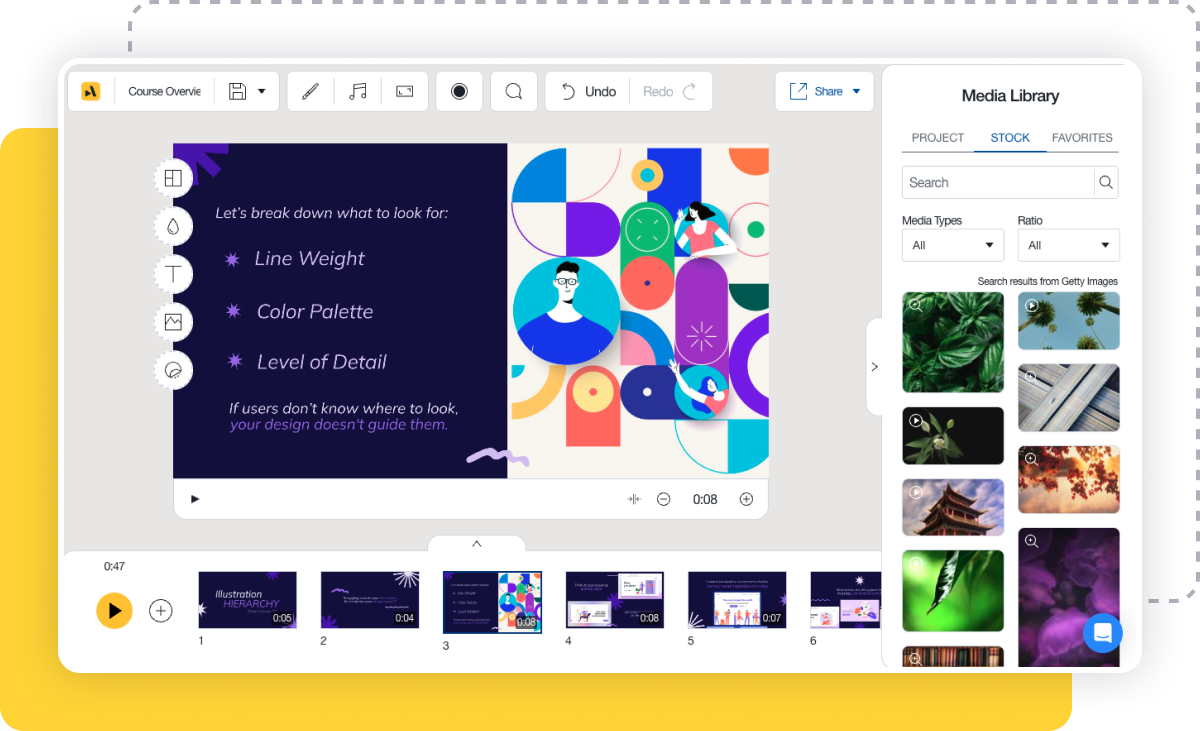Click the webcam record icon

459,91
